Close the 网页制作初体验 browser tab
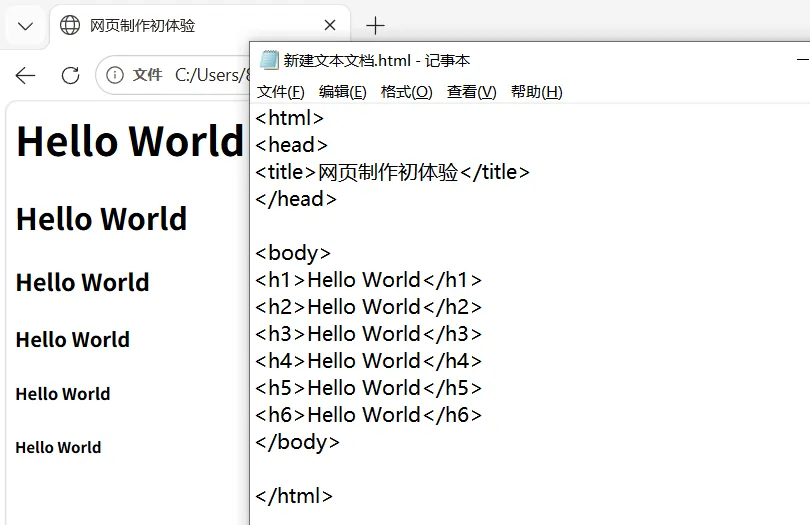The image size is (810, 525). tap(330, 25)
